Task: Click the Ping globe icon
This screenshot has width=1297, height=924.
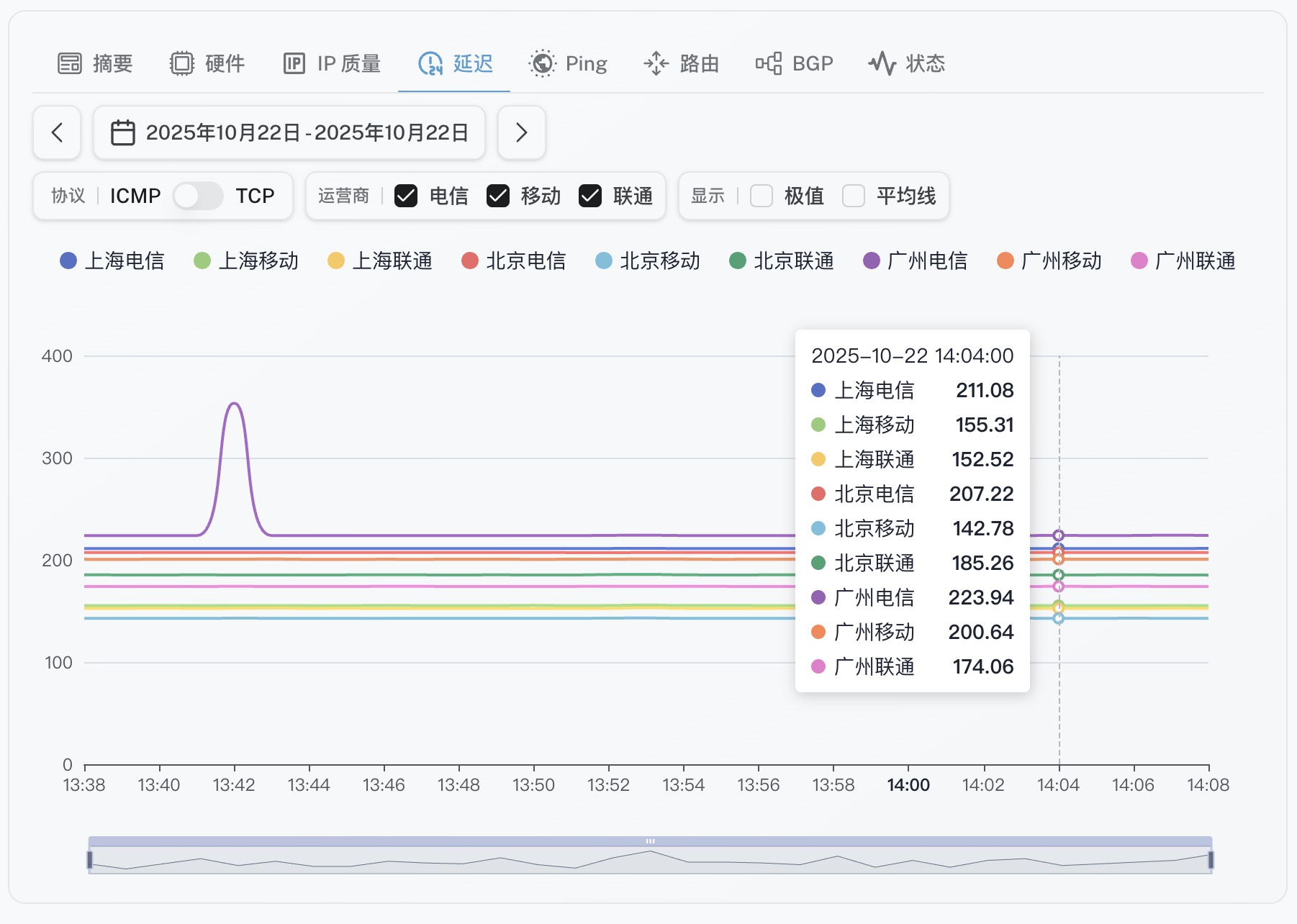Action: (x=542, y=64)
